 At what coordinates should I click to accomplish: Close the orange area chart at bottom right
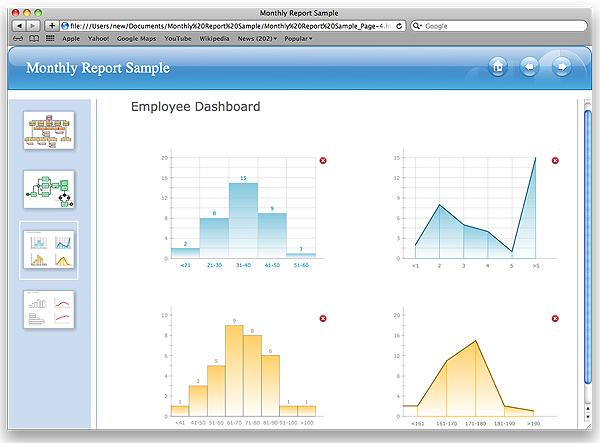555,318
